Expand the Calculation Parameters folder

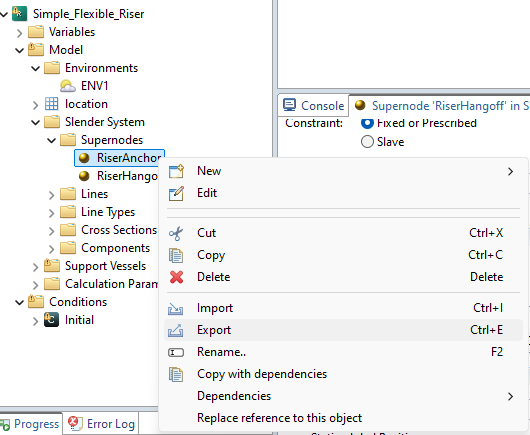35,285
